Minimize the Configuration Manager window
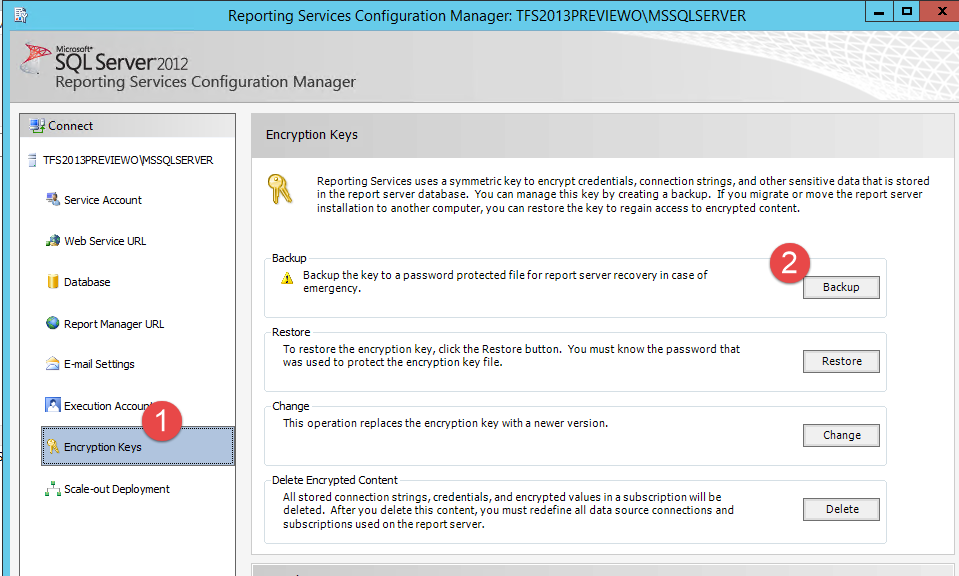The width and height of the screenshot is (959, 576). click(x=879, y=12)
